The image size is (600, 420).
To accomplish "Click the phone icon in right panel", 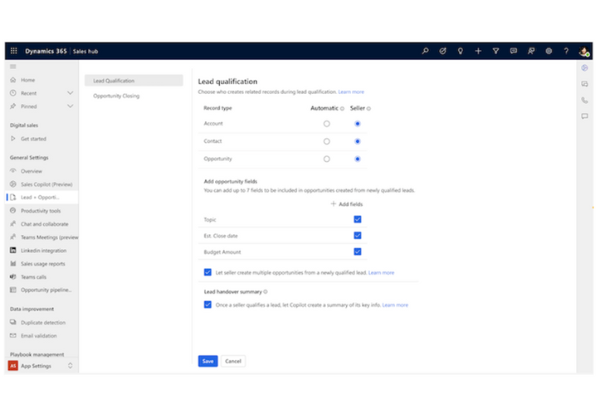I will pyautogui.click(x=585, y=100).
